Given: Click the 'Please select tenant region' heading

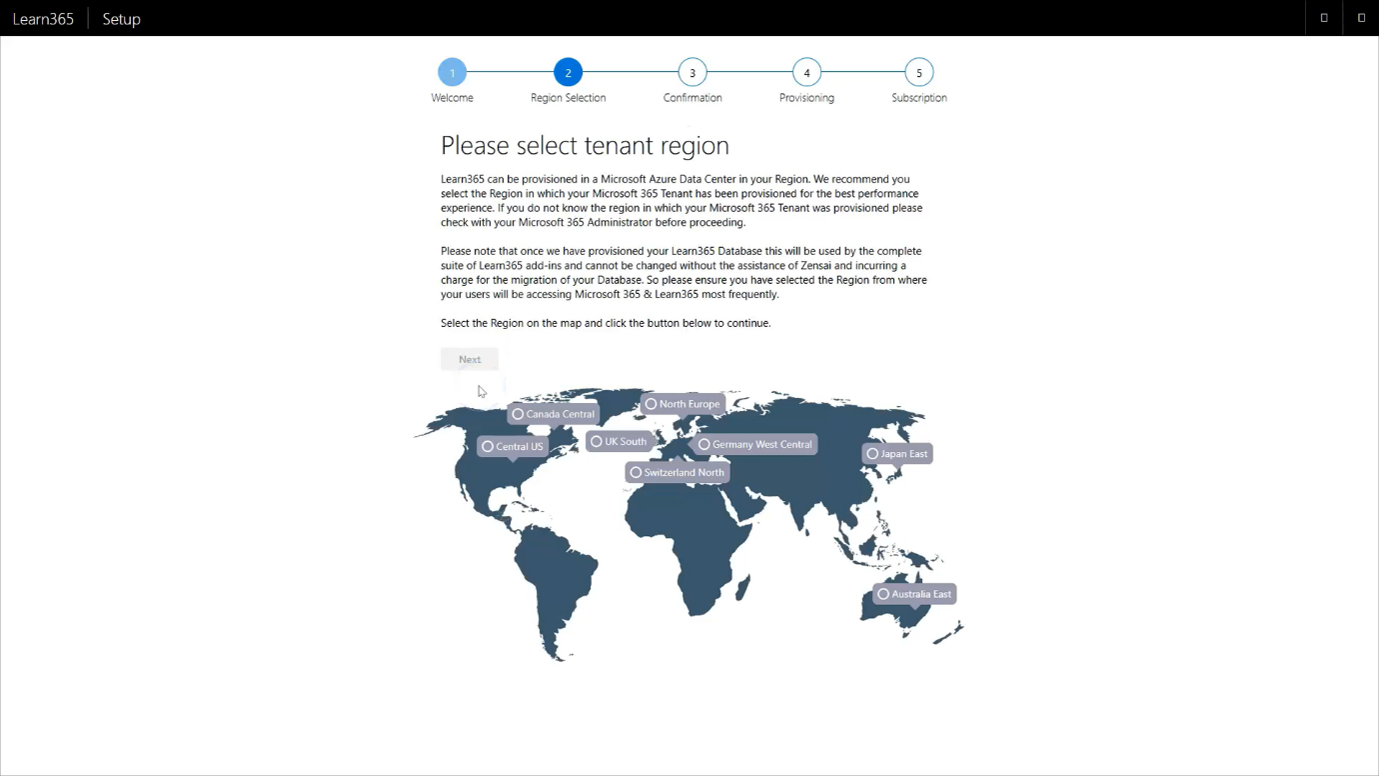Looking at the screenshot, I should click(587, 146).
